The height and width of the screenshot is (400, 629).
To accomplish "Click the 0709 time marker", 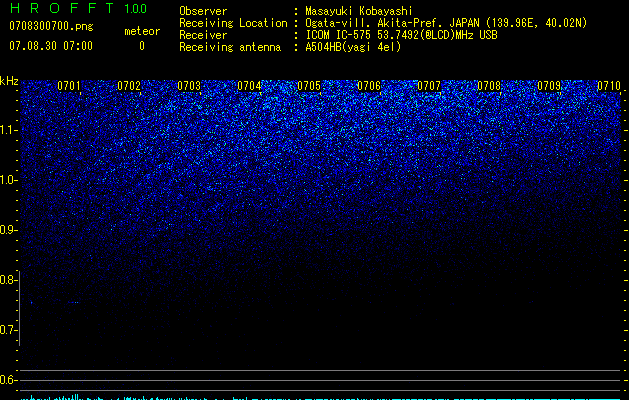I will click(x=549, y=86).
